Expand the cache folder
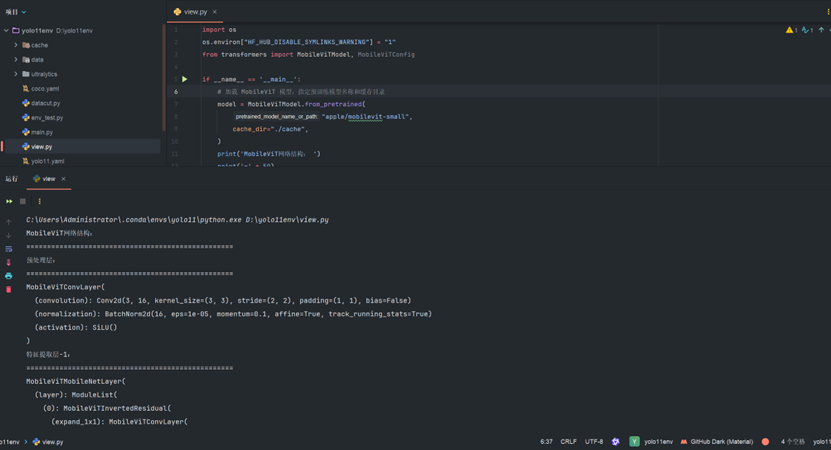 [15, 45]
